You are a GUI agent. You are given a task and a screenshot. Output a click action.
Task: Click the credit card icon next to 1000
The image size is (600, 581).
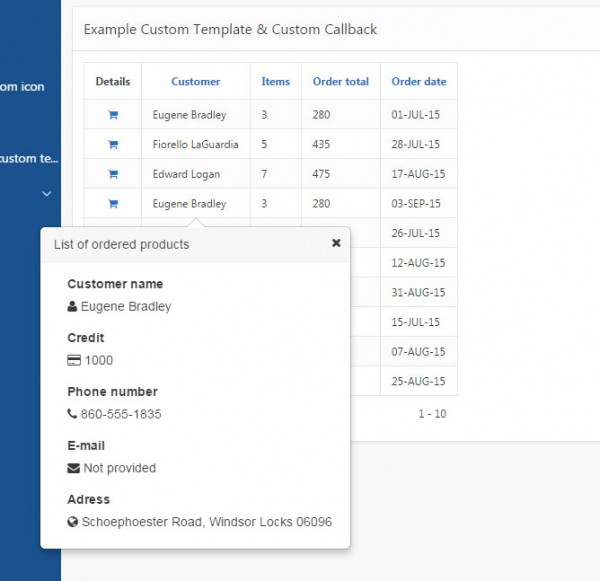(x=74, y=361)
